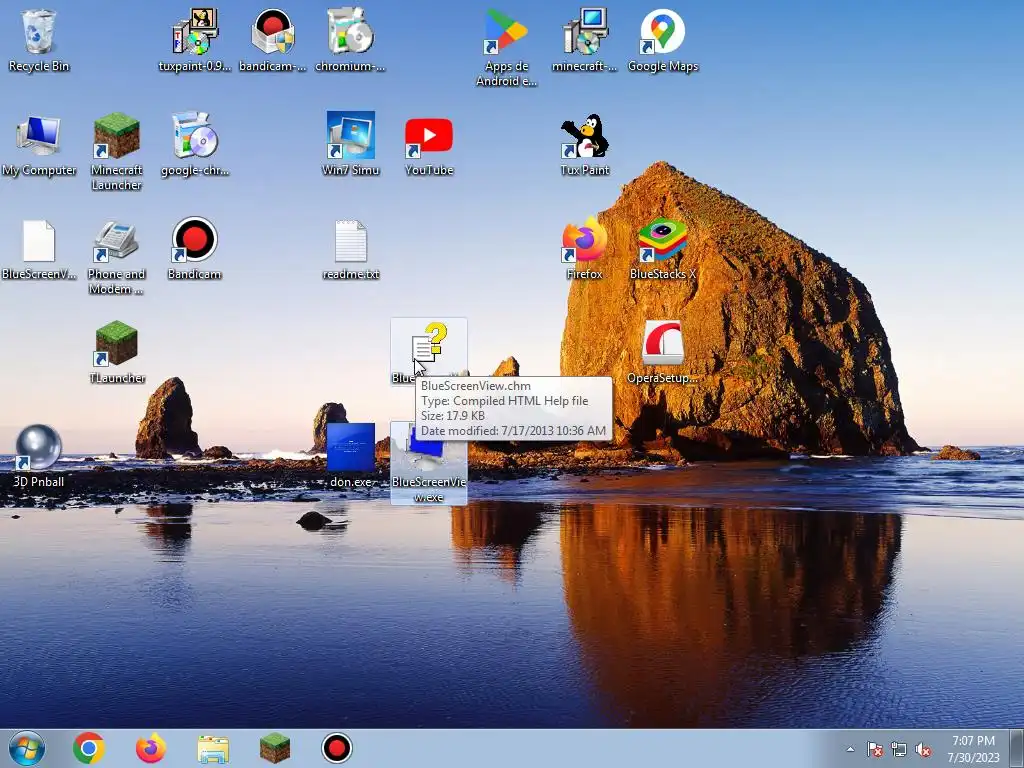The image size is (1024, 768).
Task: Launch Firefox from the taskbar
Action: [x=151, y=748]
